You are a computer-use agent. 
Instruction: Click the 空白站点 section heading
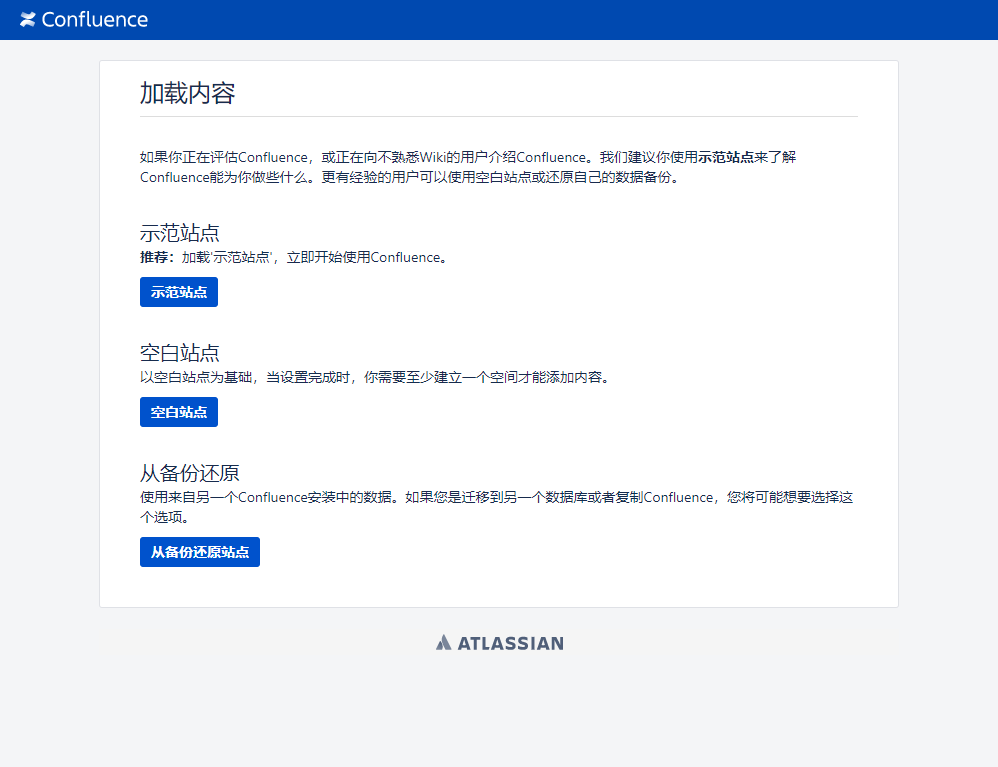pos(179,353)
